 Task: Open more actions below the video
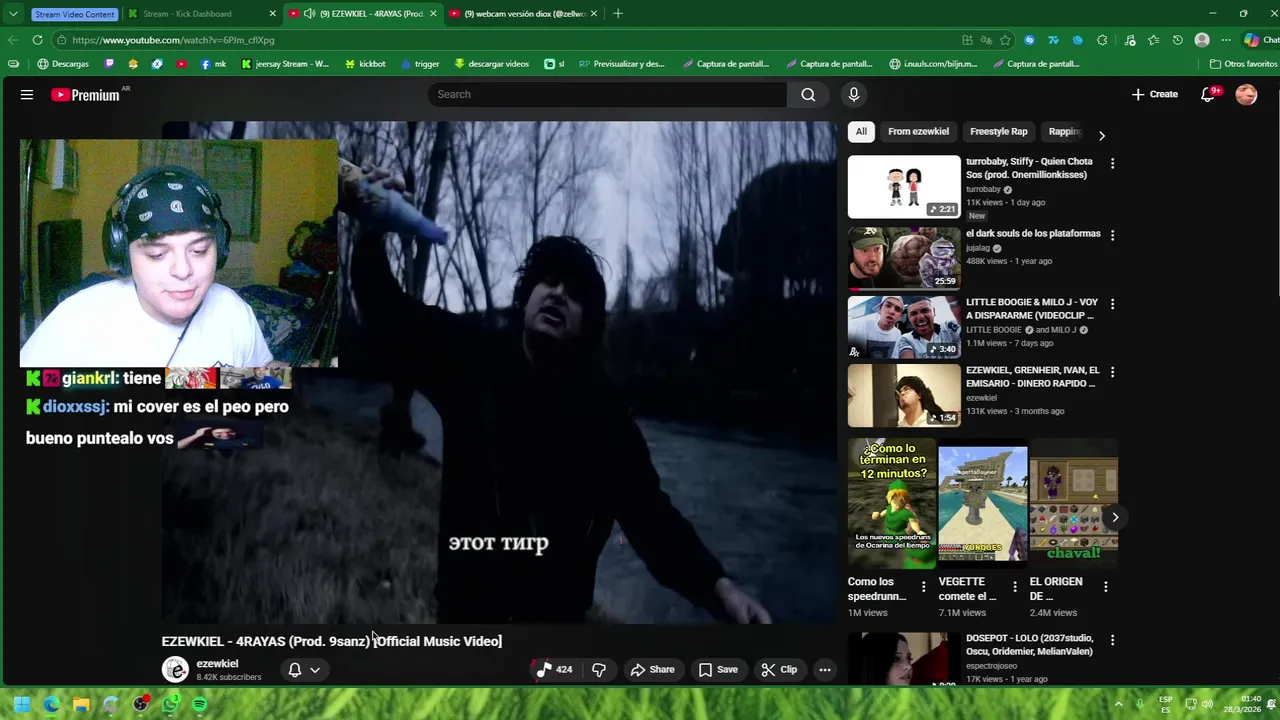(x=825, y=670)
